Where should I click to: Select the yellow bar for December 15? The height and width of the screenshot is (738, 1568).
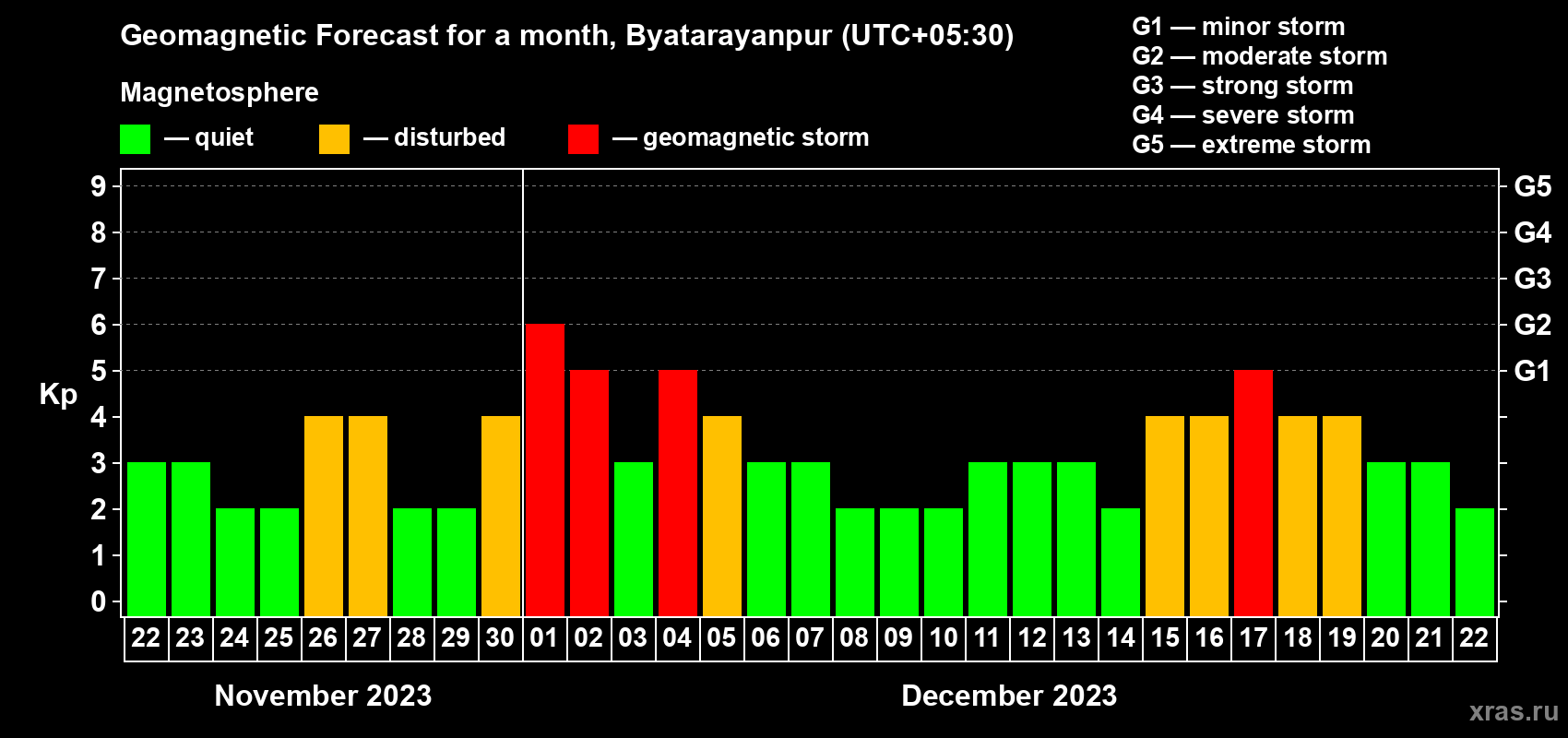1165,517
